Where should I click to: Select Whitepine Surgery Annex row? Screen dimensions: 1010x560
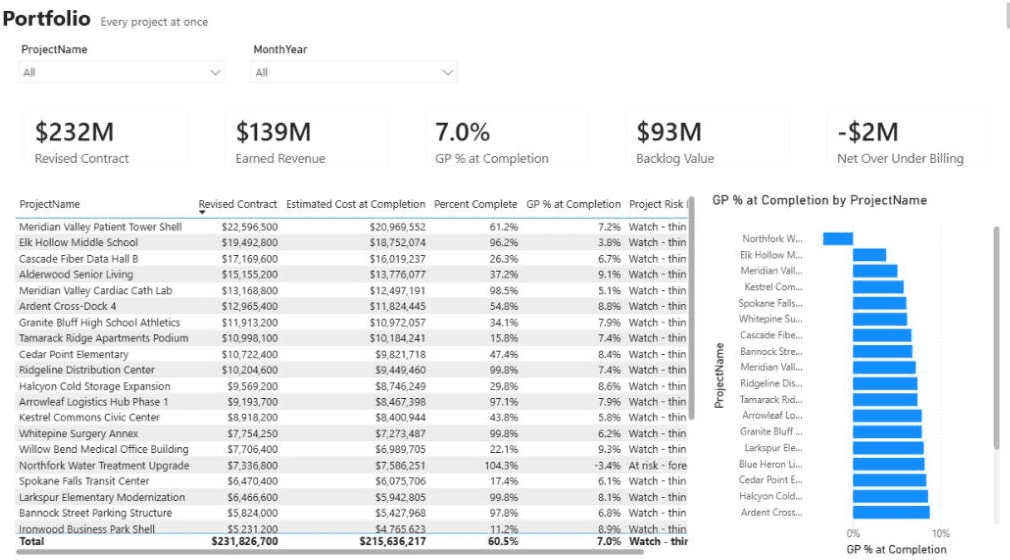[x=352, y=434]
